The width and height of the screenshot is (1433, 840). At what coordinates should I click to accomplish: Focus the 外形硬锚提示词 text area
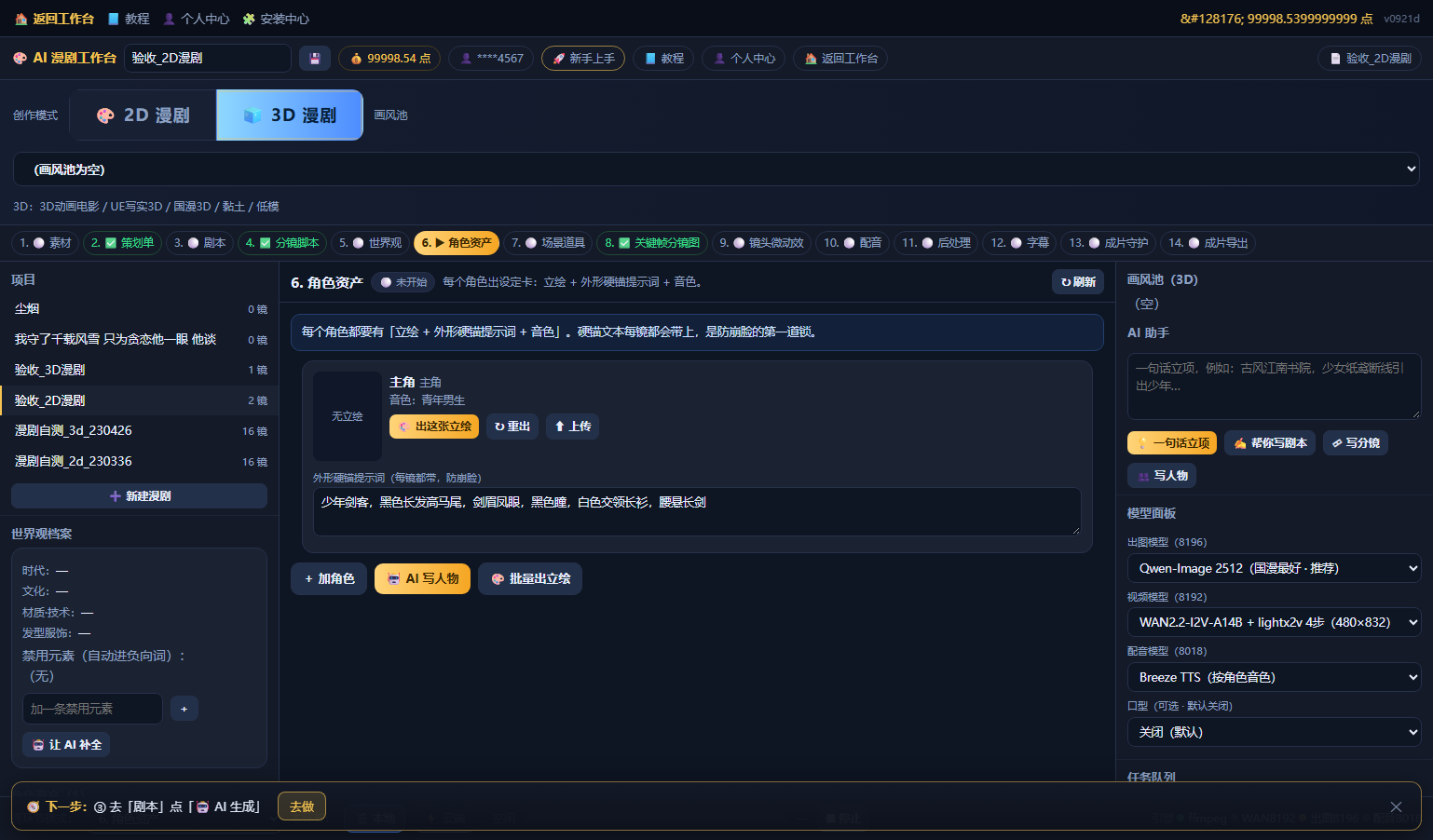[697, 511]
